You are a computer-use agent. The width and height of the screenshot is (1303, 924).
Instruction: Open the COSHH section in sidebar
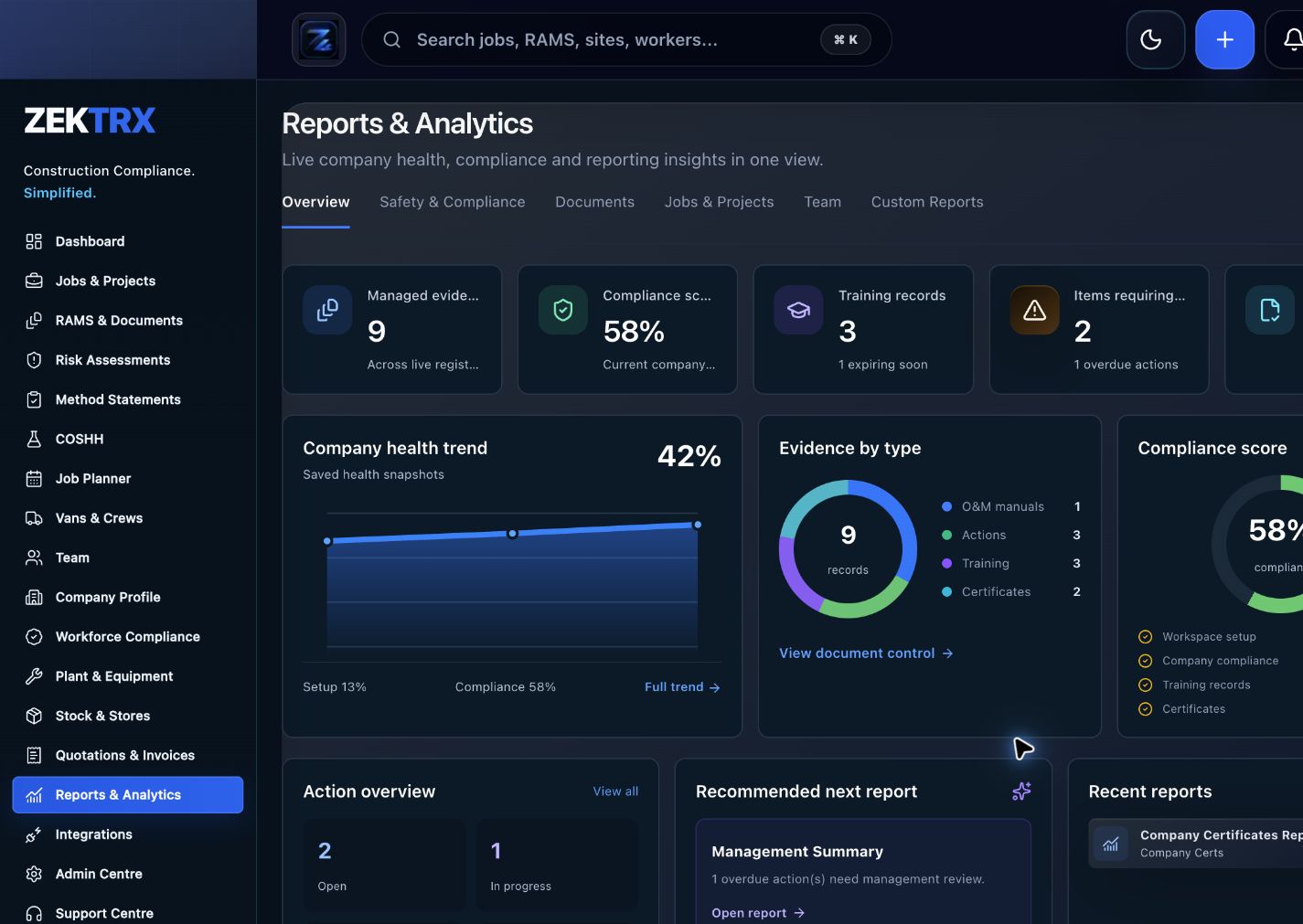pyautogui.click(x=128, y=439)
